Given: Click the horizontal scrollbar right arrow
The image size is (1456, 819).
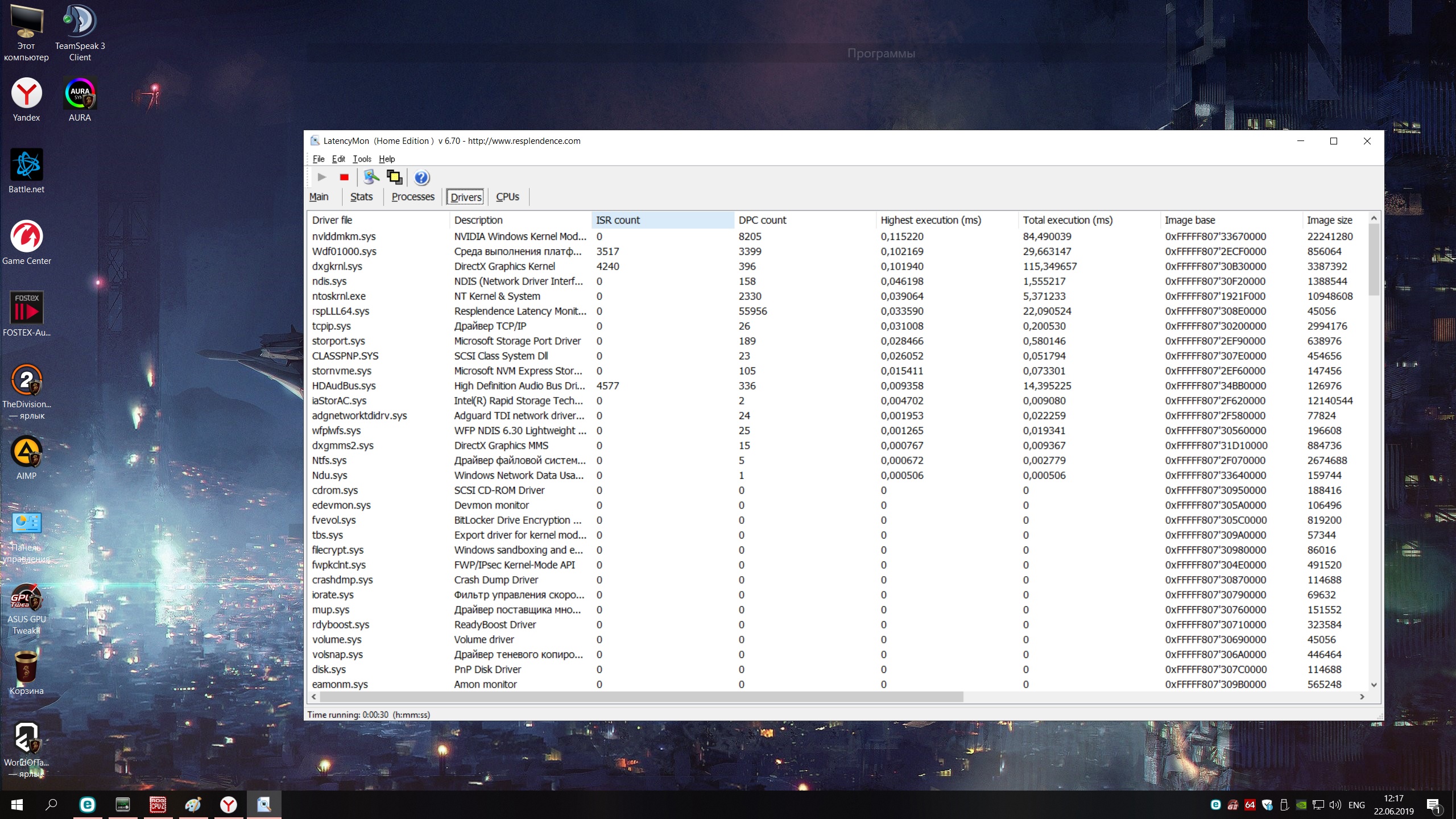Looking at the screenshot, I should pyautogui.click(x=1362, y=697).
